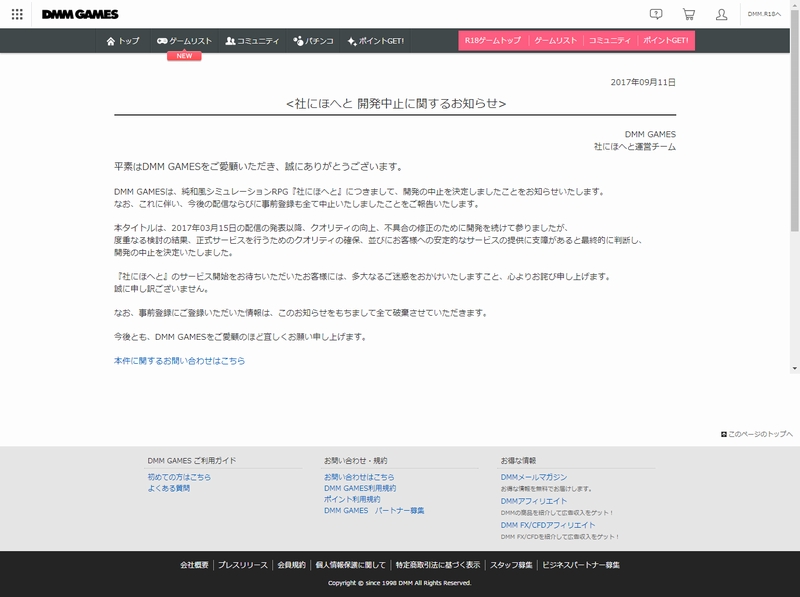Open 特定商取引法に基づく表示 footer link
The width and height of the screenshot is (800, 597).
438,565
